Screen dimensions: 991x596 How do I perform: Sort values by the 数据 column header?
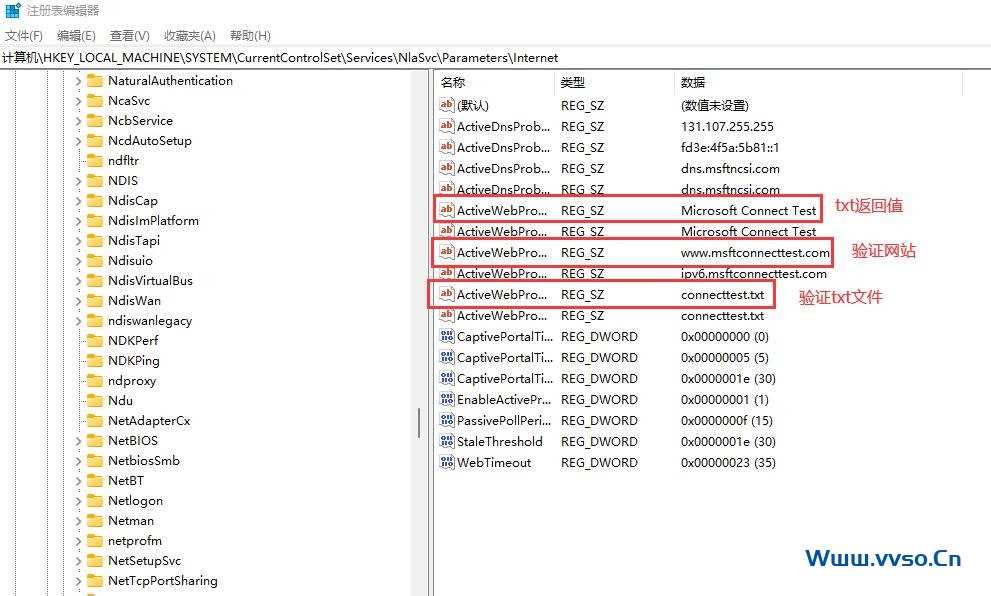[818, 82]
